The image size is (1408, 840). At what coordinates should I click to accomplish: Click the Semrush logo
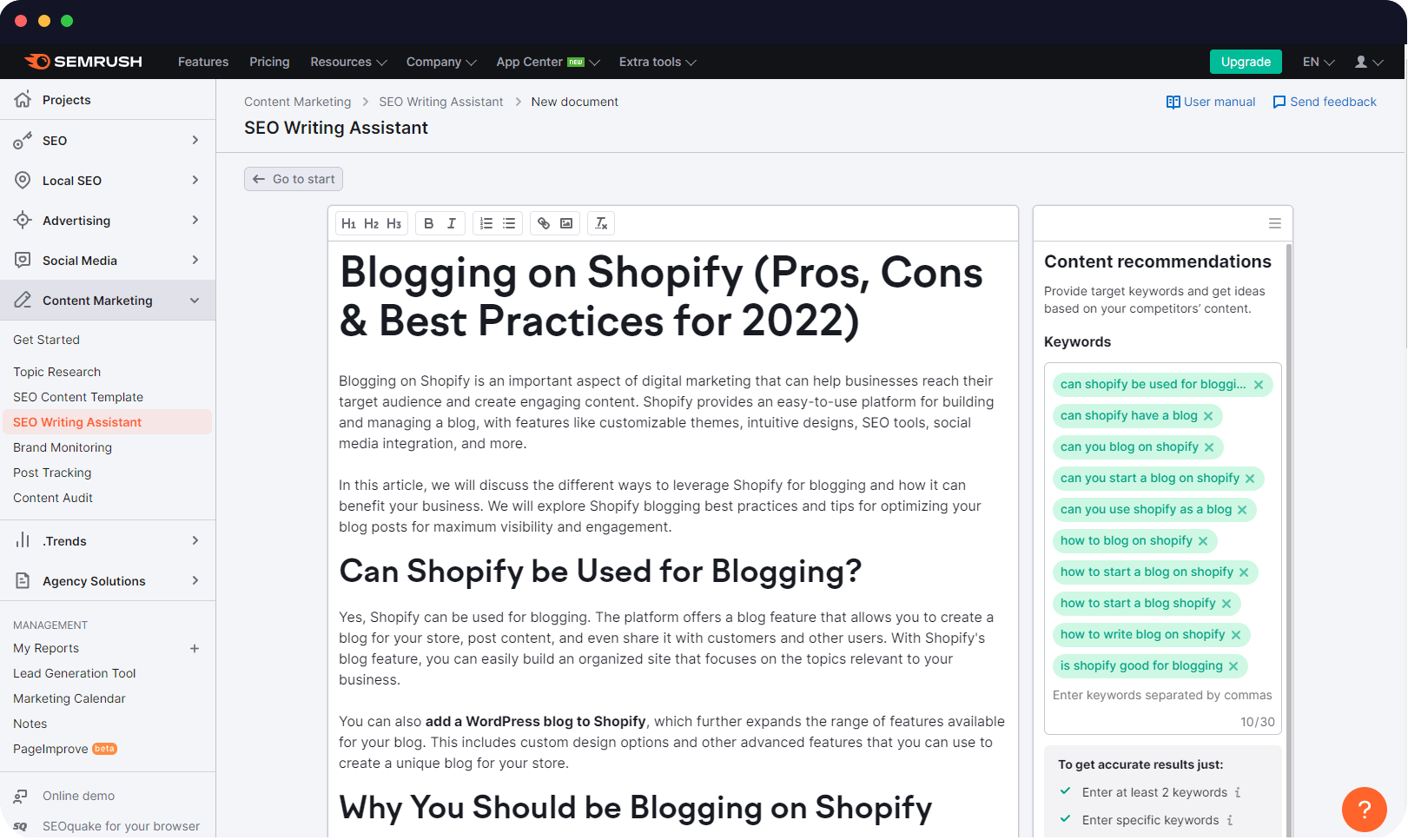[x=83, y=62]
